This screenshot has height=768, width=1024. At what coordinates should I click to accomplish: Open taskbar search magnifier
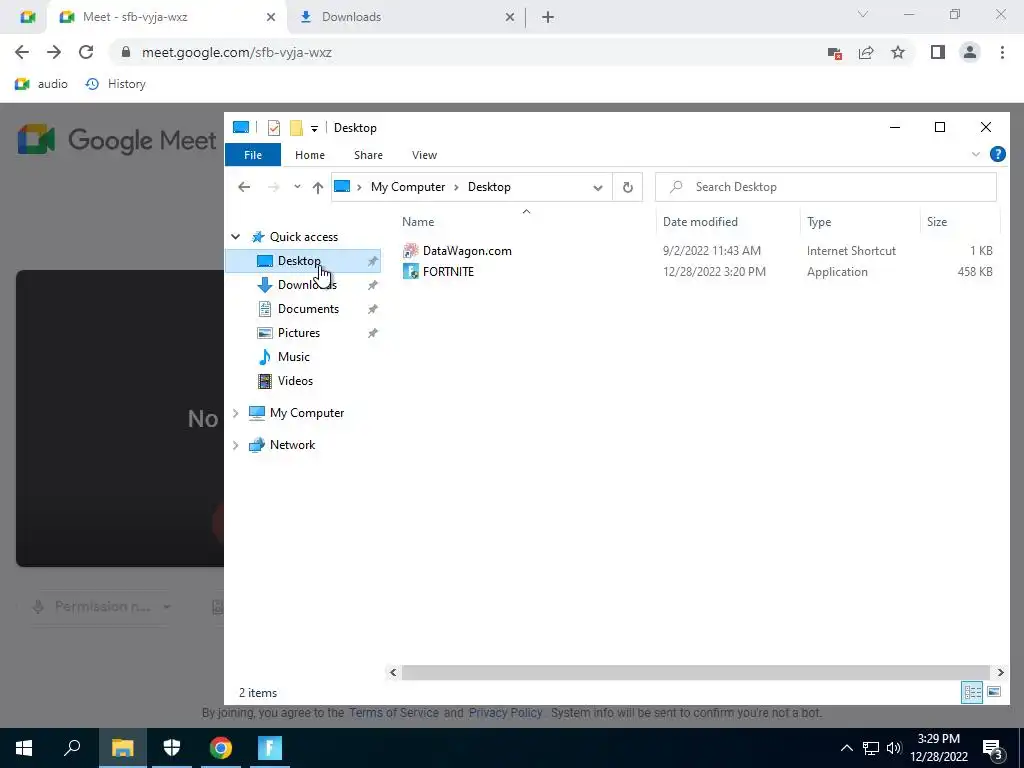click(x=72, y=748)
